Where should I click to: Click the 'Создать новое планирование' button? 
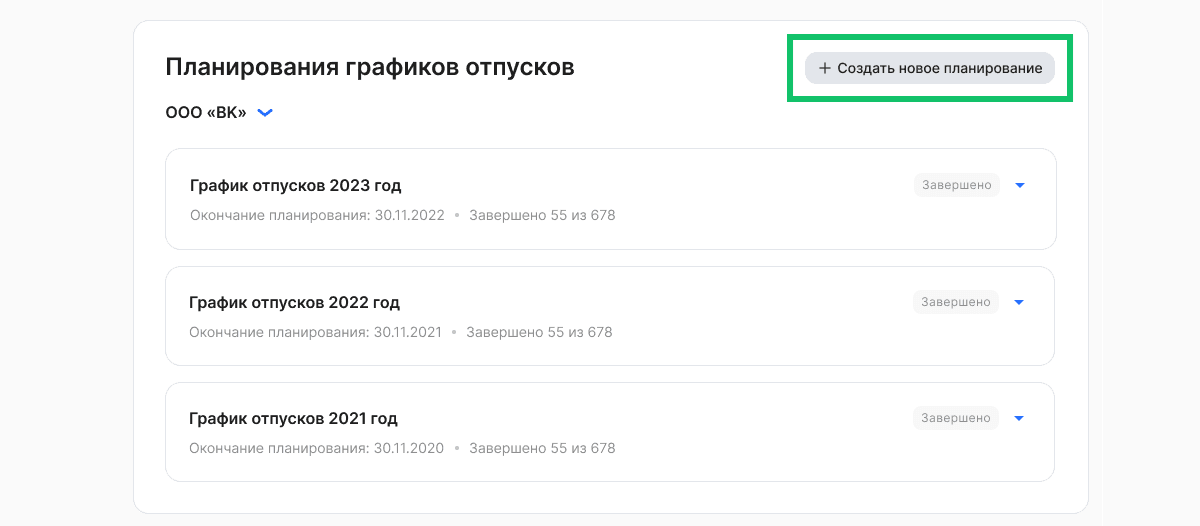[x=930, y=68]
